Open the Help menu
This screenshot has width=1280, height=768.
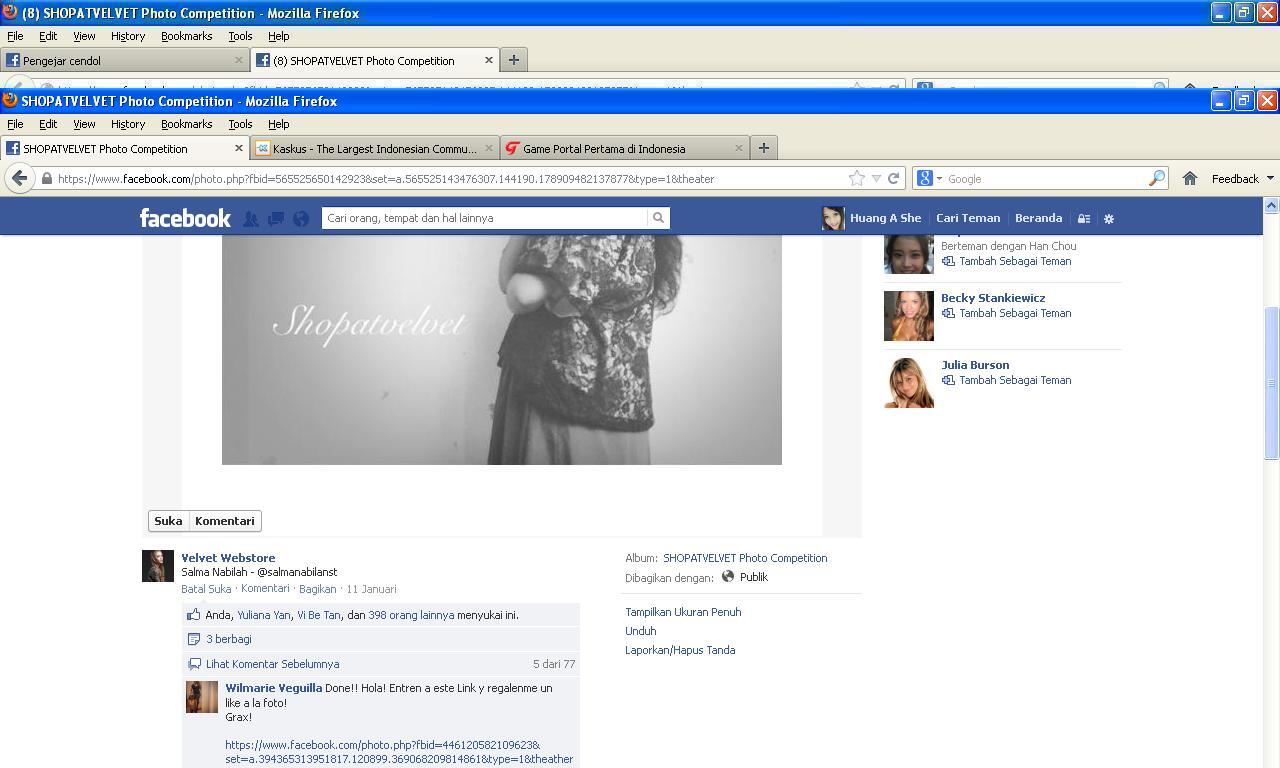(279, 124)
